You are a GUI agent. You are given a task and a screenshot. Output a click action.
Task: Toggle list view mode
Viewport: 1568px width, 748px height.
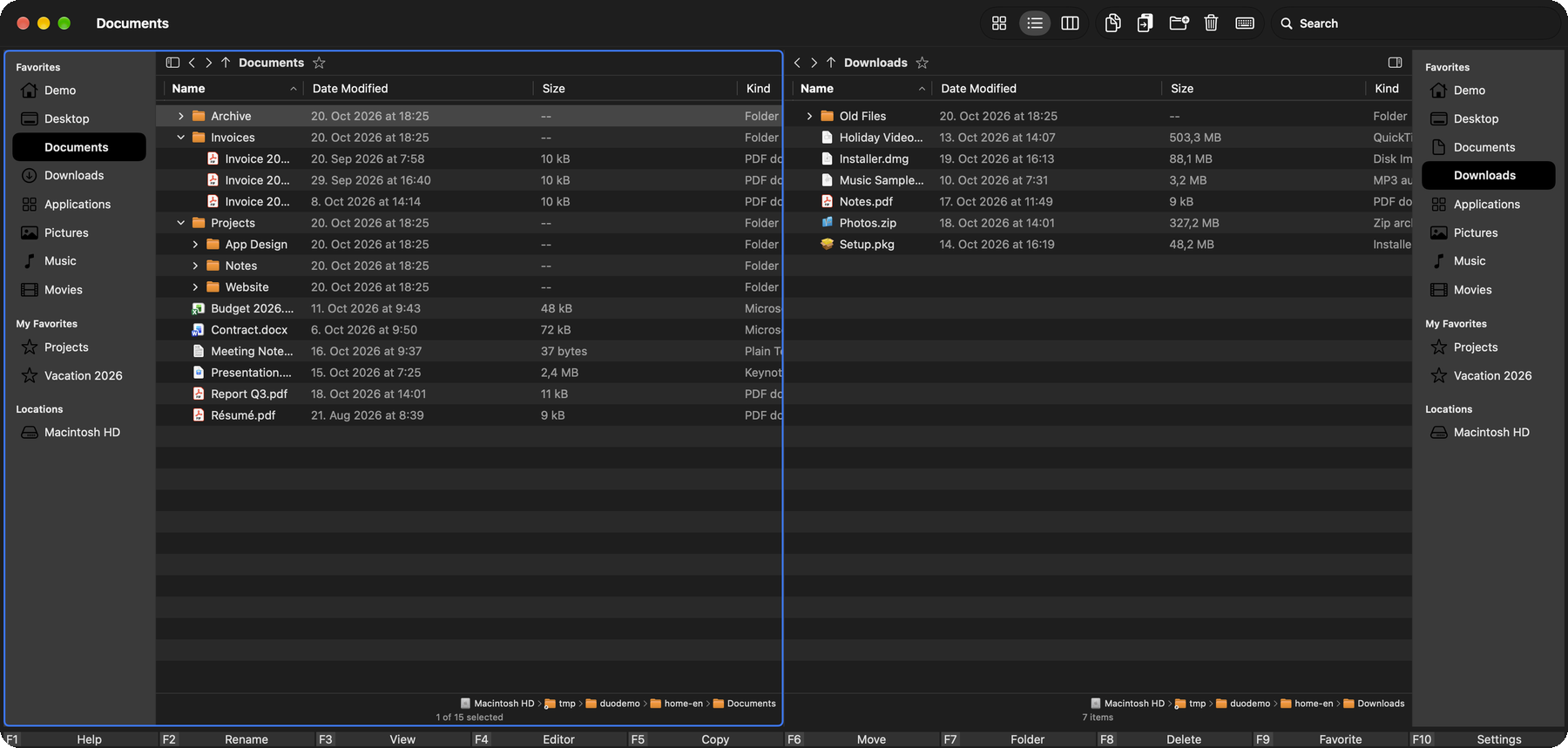pos(1035,24)
